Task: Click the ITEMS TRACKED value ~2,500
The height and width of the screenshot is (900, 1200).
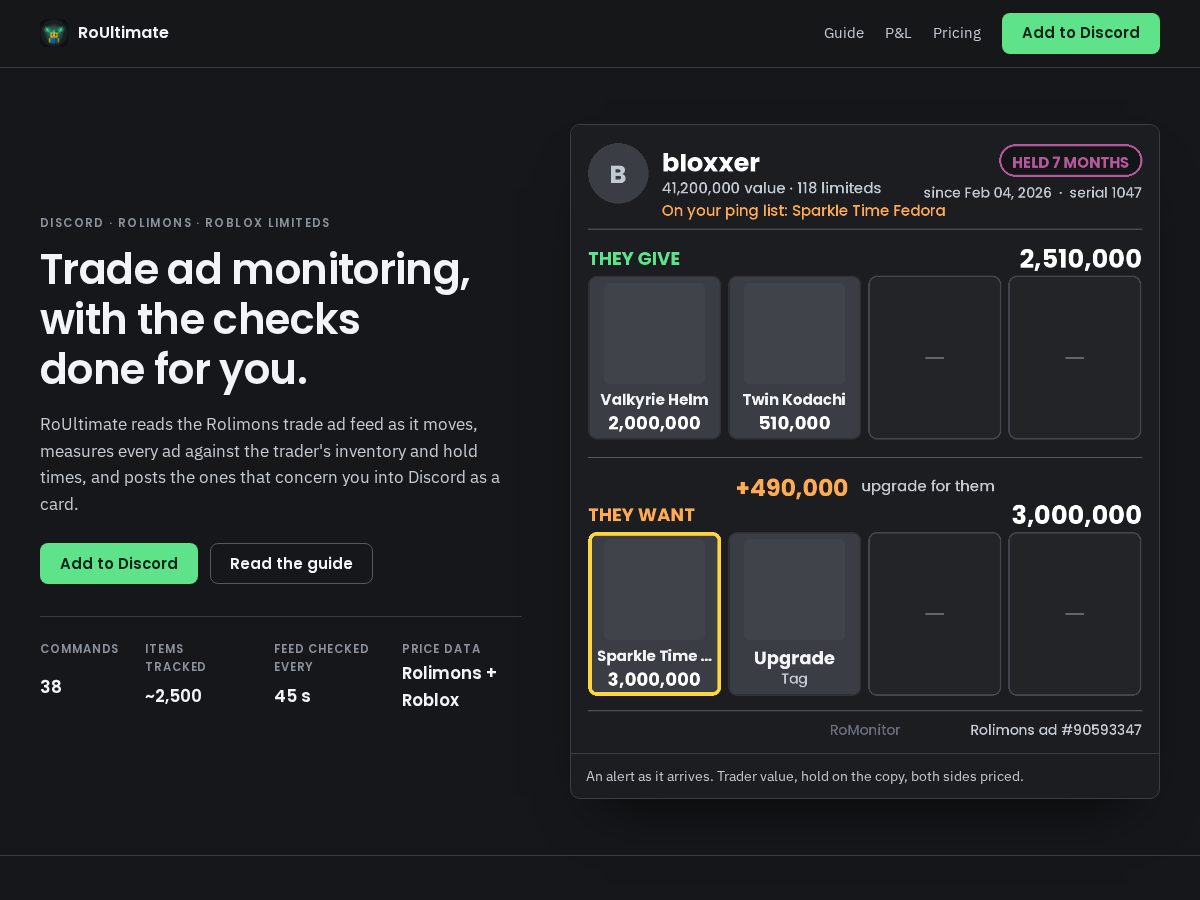Action: point(173,696)
